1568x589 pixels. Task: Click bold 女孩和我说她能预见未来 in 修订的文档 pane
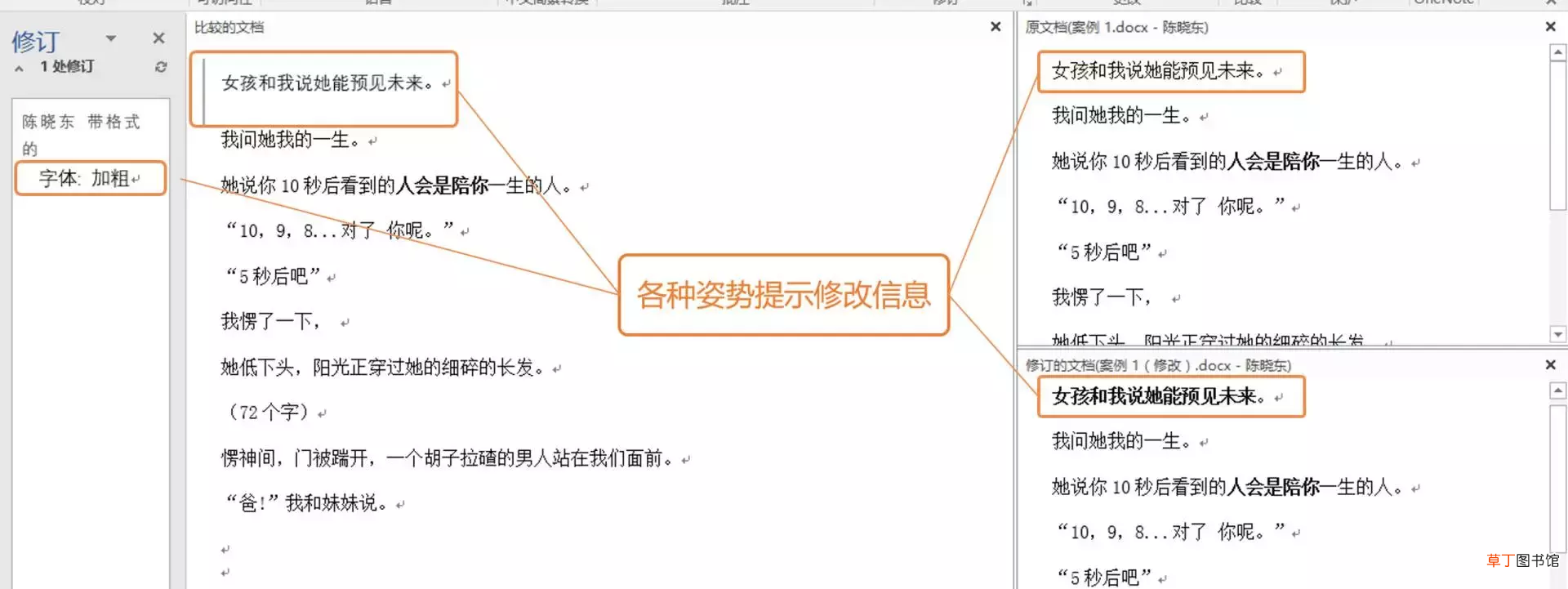[1158, 396]
